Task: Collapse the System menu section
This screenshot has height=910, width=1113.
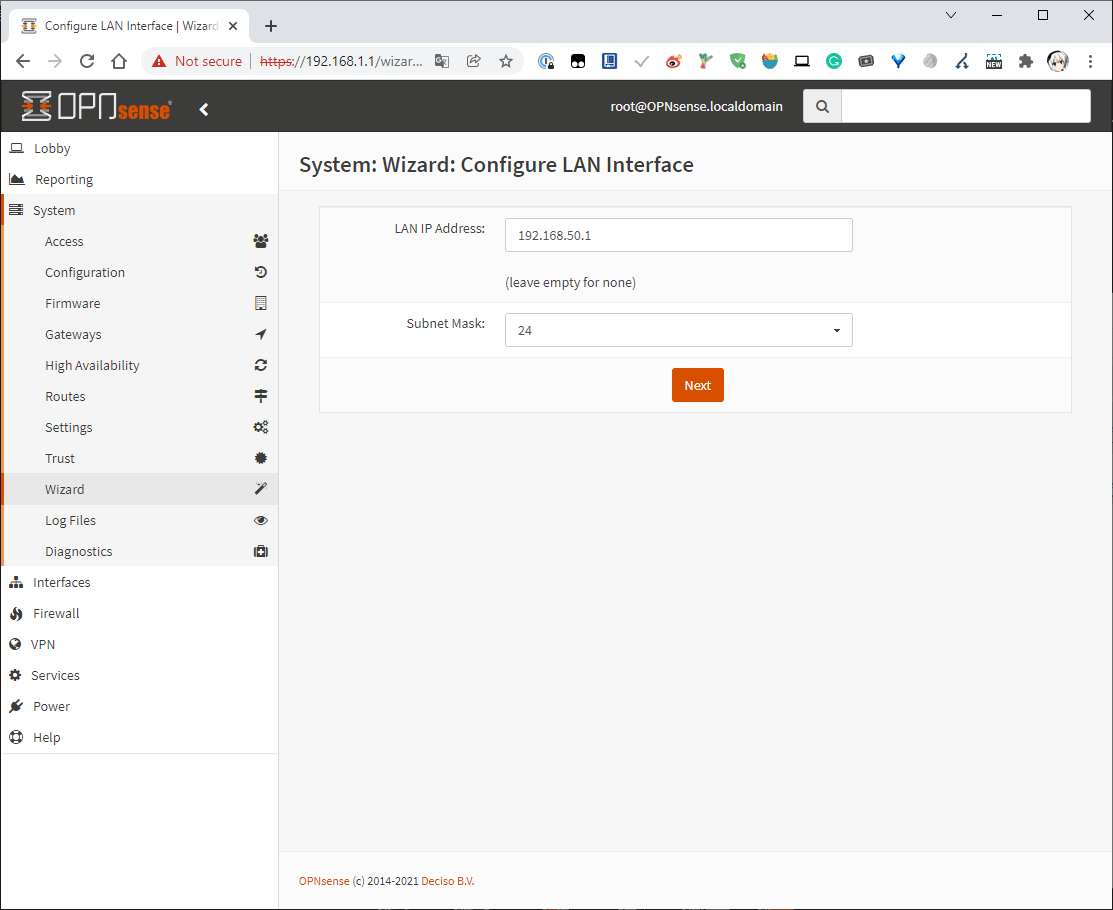Action: (x=54, y=210)
